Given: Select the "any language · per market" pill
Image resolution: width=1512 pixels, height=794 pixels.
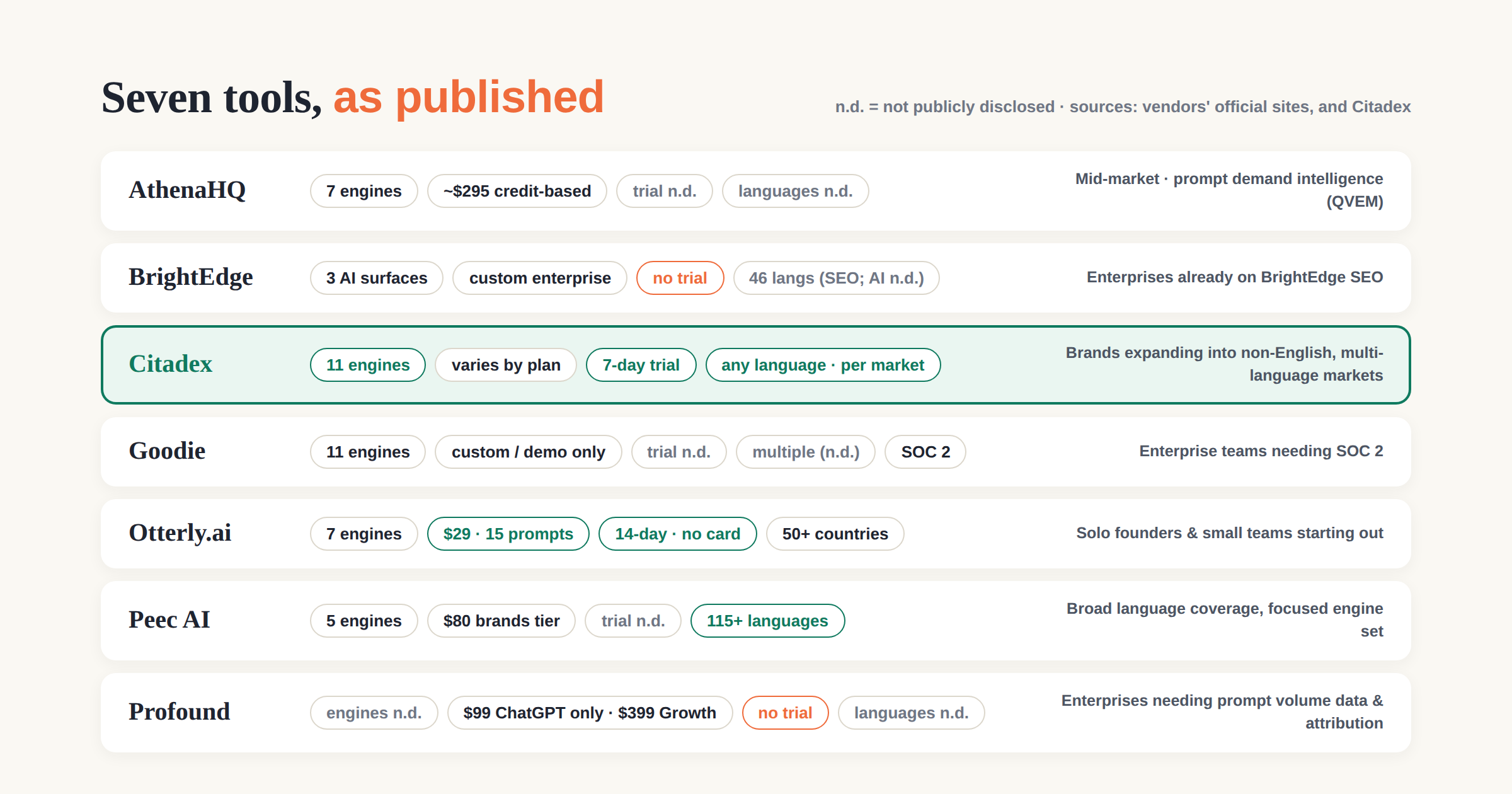Looking at the screenshot, I should 823,365.
